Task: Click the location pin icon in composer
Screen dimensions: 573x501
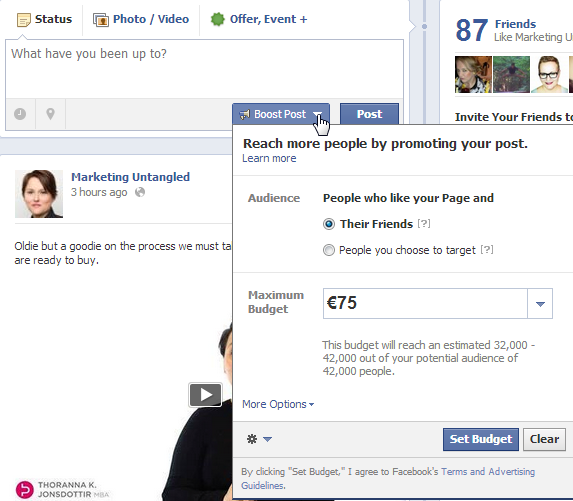Action: tap(50, 114)
